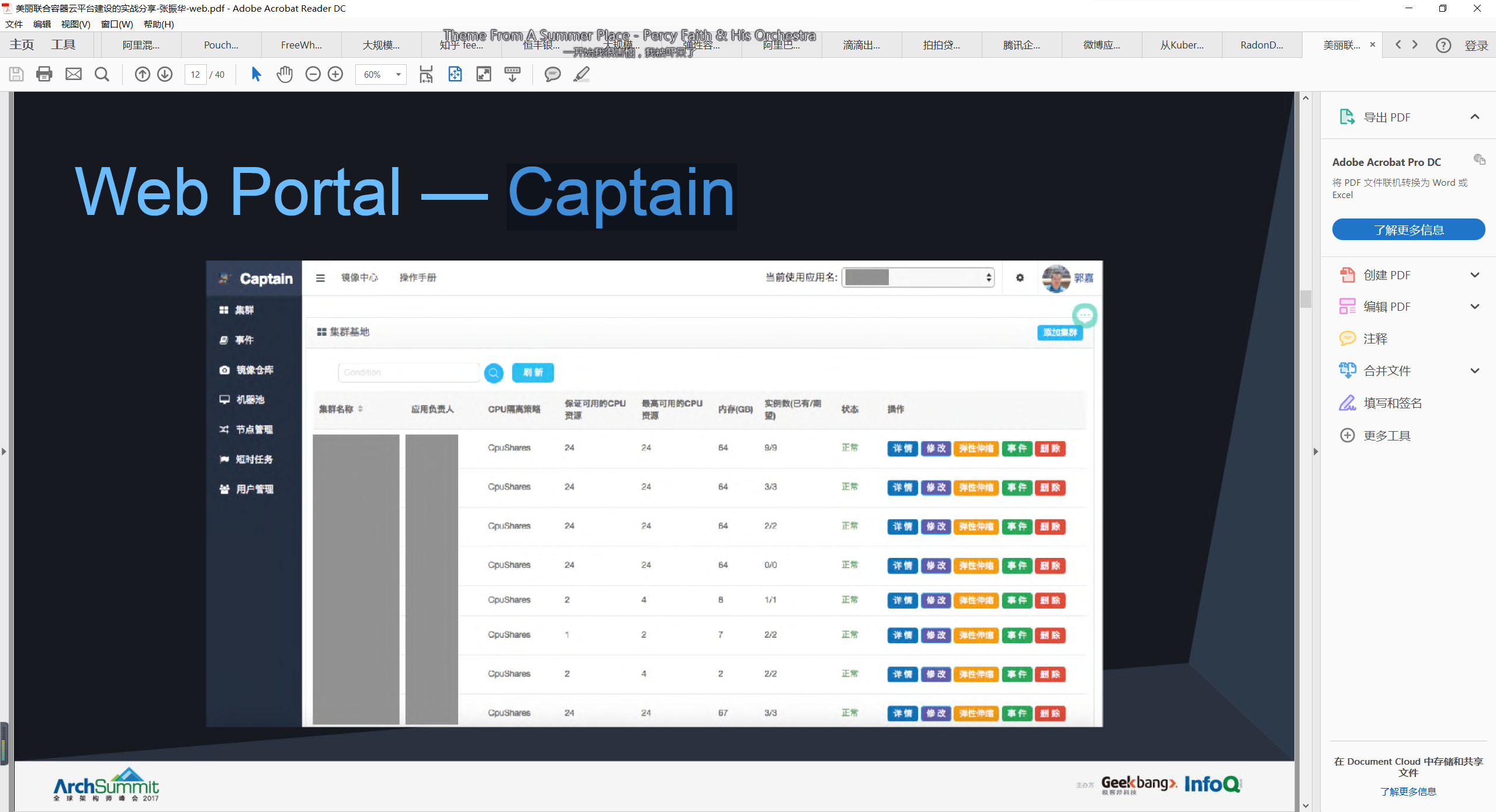Click the scrolling page display icon
1496x812 pixels.
click(x=426, y=74)
